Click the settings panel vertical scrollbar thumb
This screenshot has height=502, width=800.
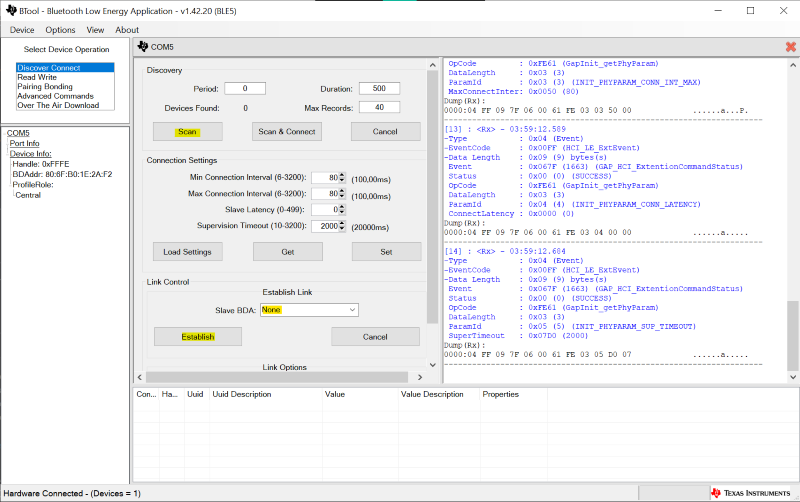click(x=433, y=197)
